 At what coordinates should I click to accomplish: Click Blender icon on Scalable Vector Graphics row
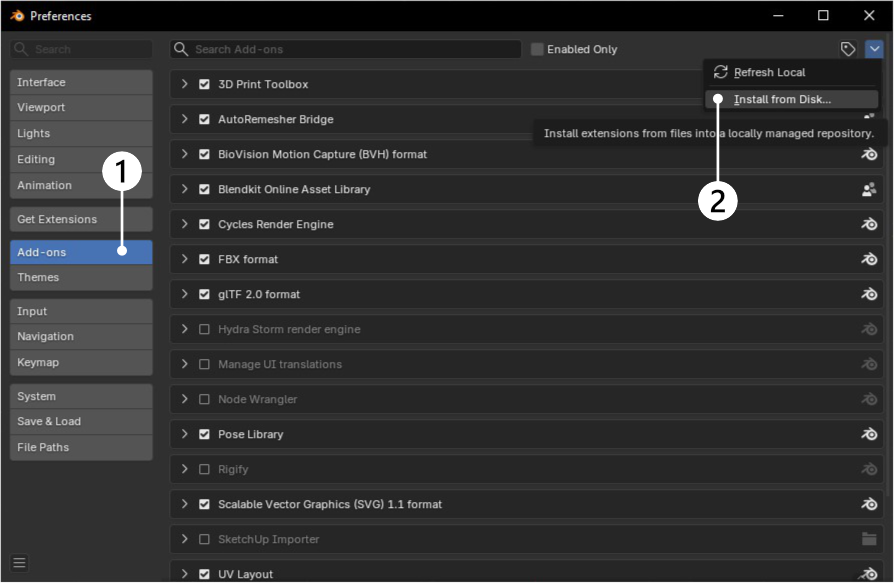point(869,504)
